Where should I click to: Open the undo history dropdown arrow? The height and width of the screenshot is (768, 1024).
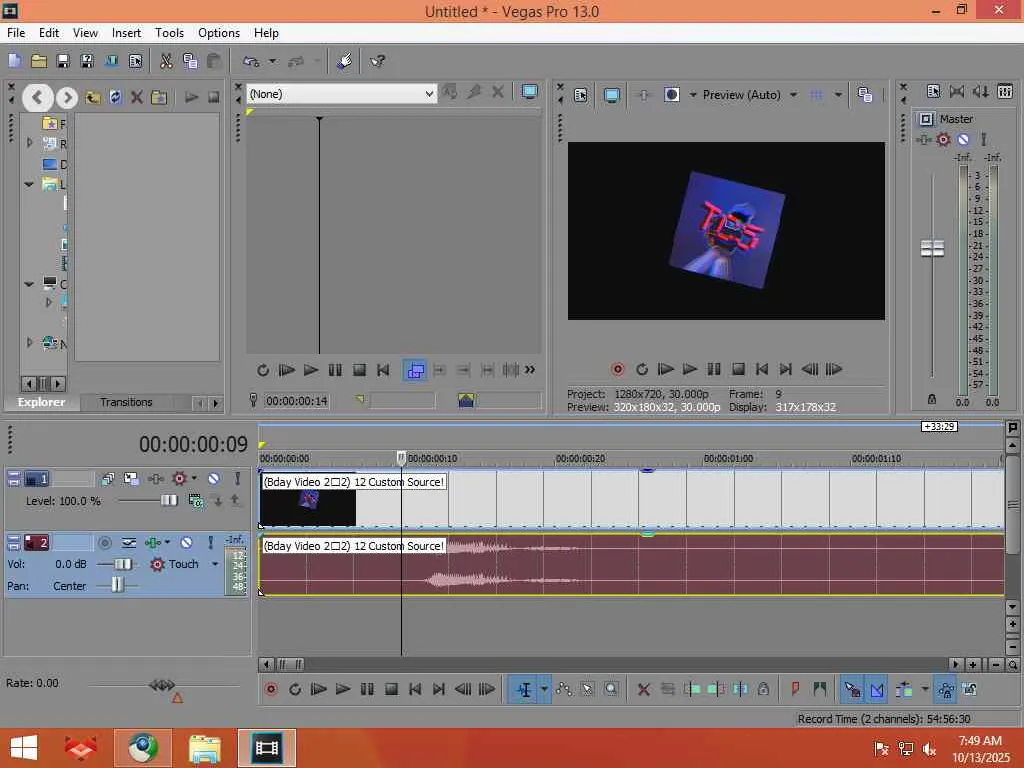coord(272,61)
